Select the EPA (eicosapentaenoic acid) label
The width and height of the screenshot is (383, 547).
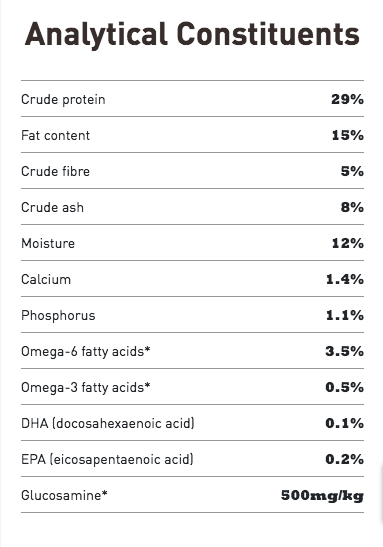107,459
